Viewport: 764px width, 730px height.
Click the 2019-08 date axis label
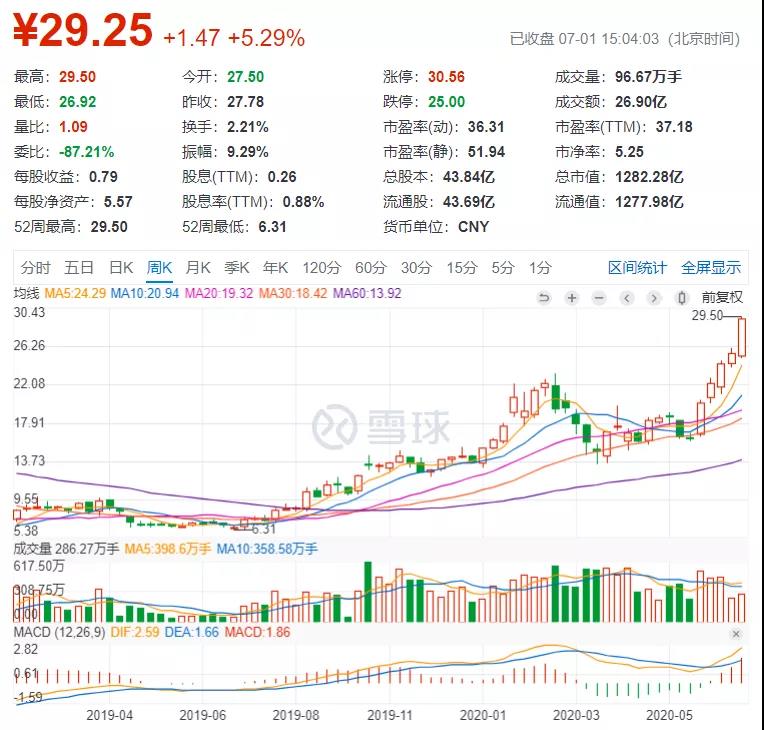tap(296, 715)
